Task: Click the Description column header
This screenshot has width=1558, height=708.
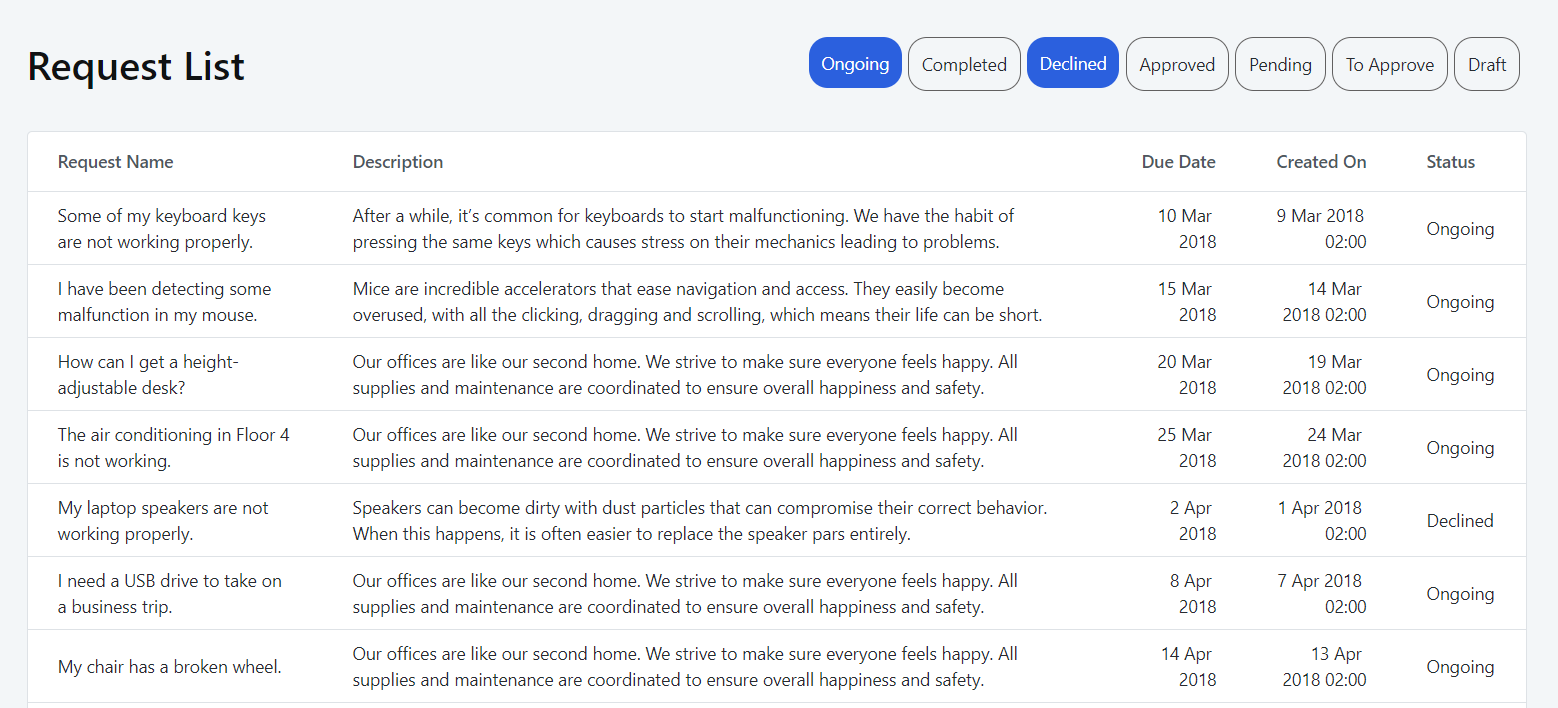Action: 397,162
